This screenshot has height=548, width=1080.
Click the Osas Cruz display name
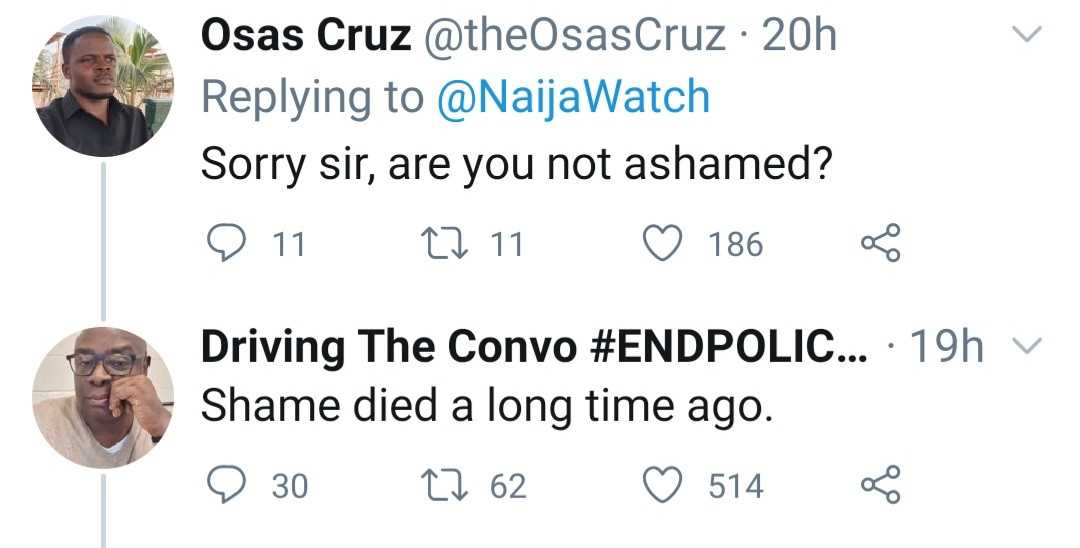pyautogui.click(x=306, y=36)
